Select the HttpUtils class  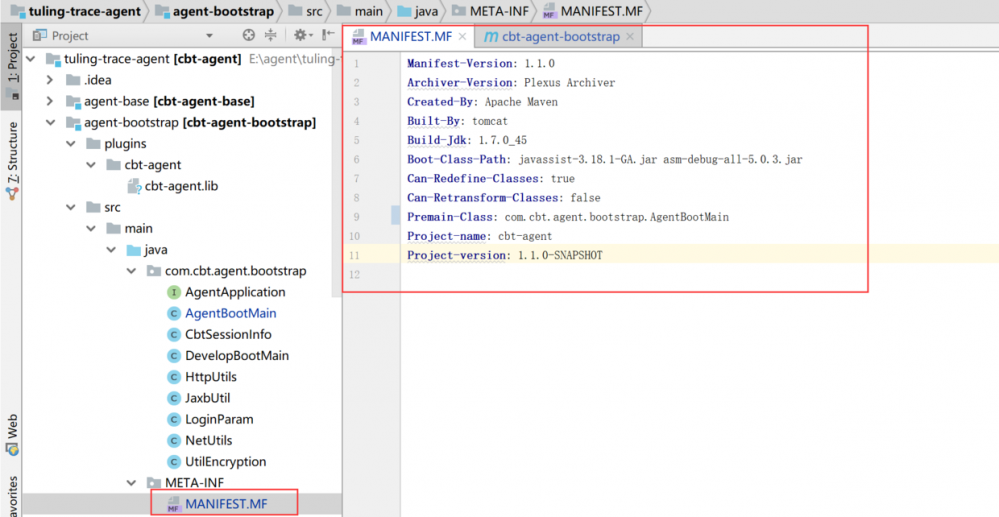pos(211,377)
